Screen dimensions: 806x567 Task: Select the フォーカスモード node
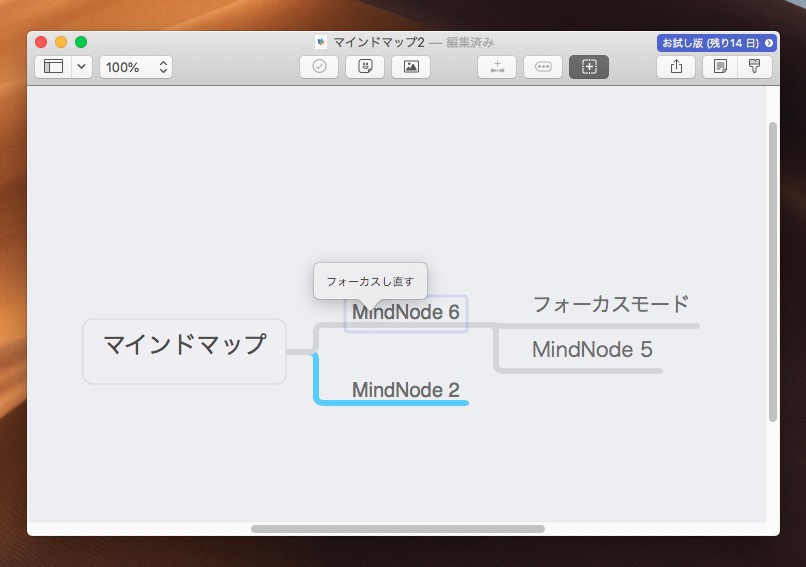point(610,304)
